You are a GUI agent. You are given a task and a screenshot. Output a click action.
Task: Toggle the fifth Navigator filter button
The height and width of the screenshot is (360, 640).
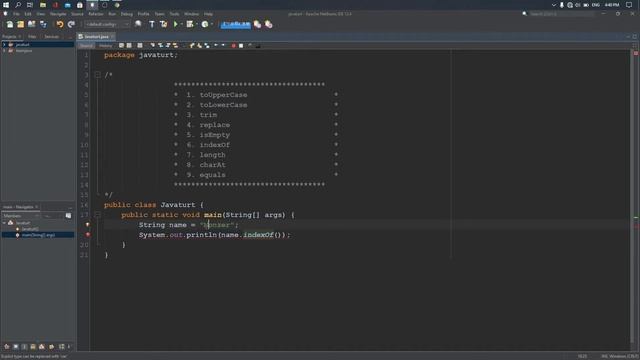tap(42, 347)
